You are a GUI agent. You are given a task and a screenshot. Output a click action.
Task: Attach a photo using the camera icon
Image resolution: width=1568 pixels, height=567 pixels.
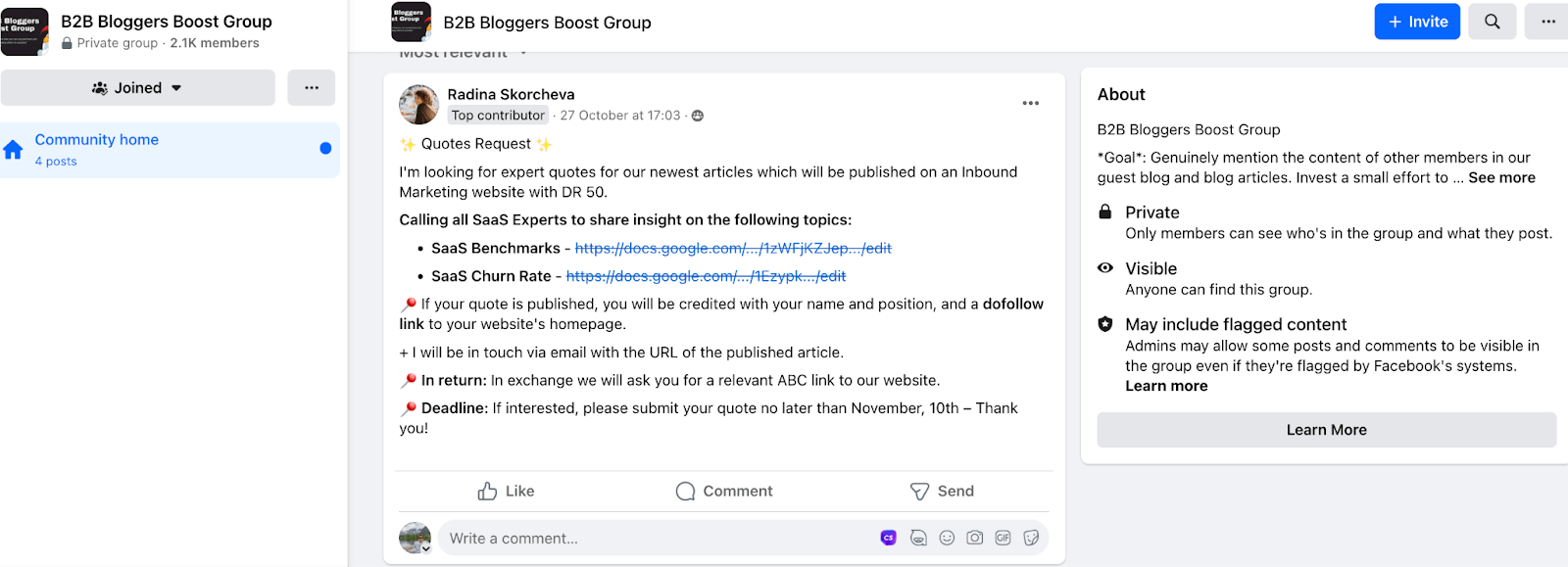point(975,538)
